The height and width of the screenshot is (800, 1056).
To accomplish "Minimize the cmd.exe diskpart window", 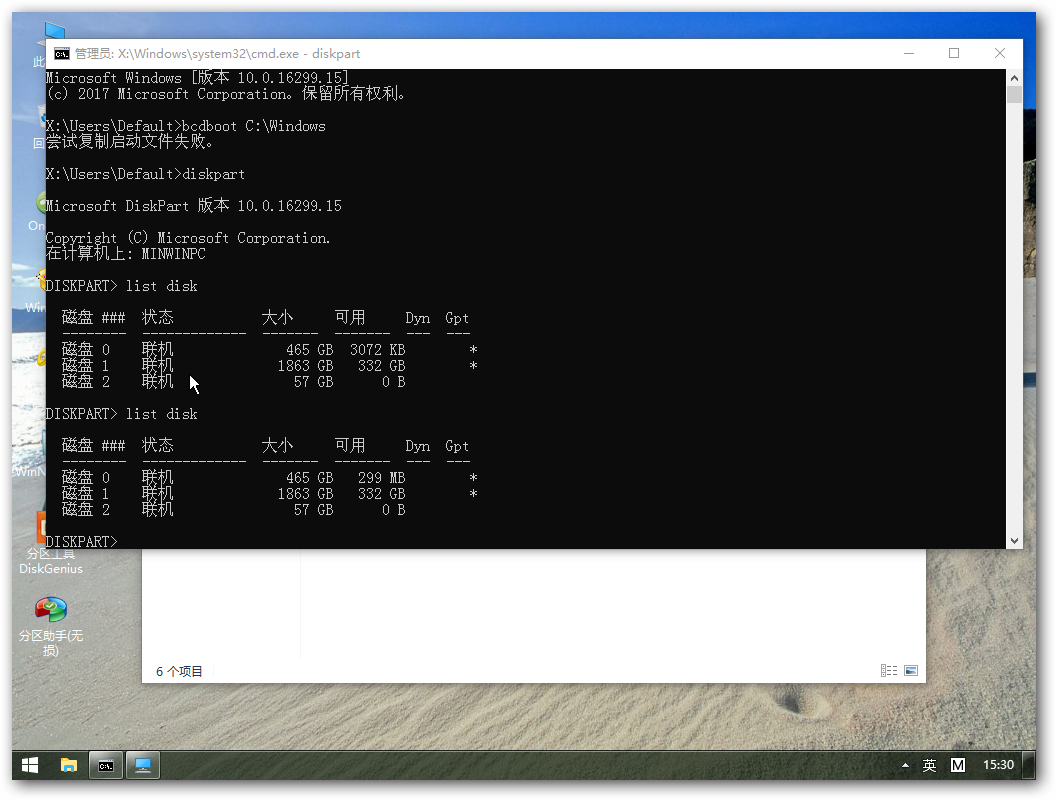I will pos(908,54).
